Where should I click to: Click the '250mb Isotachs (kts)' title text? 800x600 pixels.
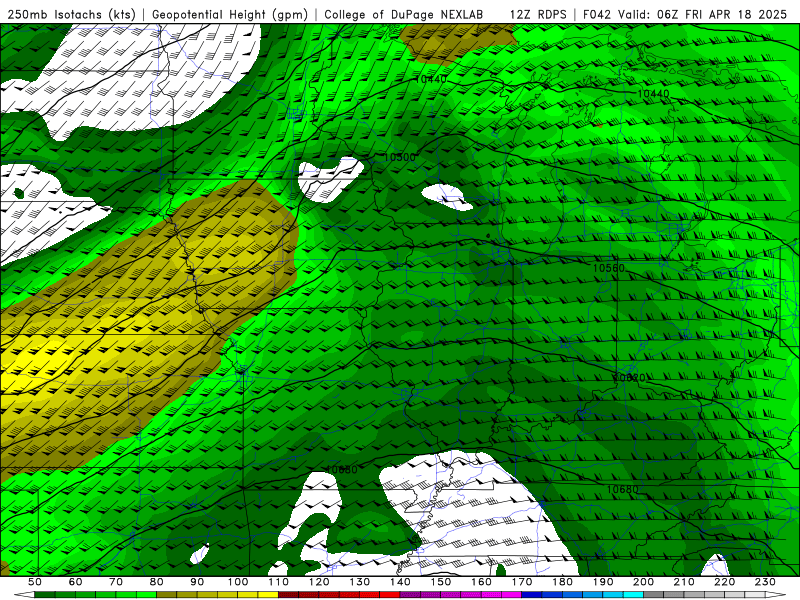point(72,14)
